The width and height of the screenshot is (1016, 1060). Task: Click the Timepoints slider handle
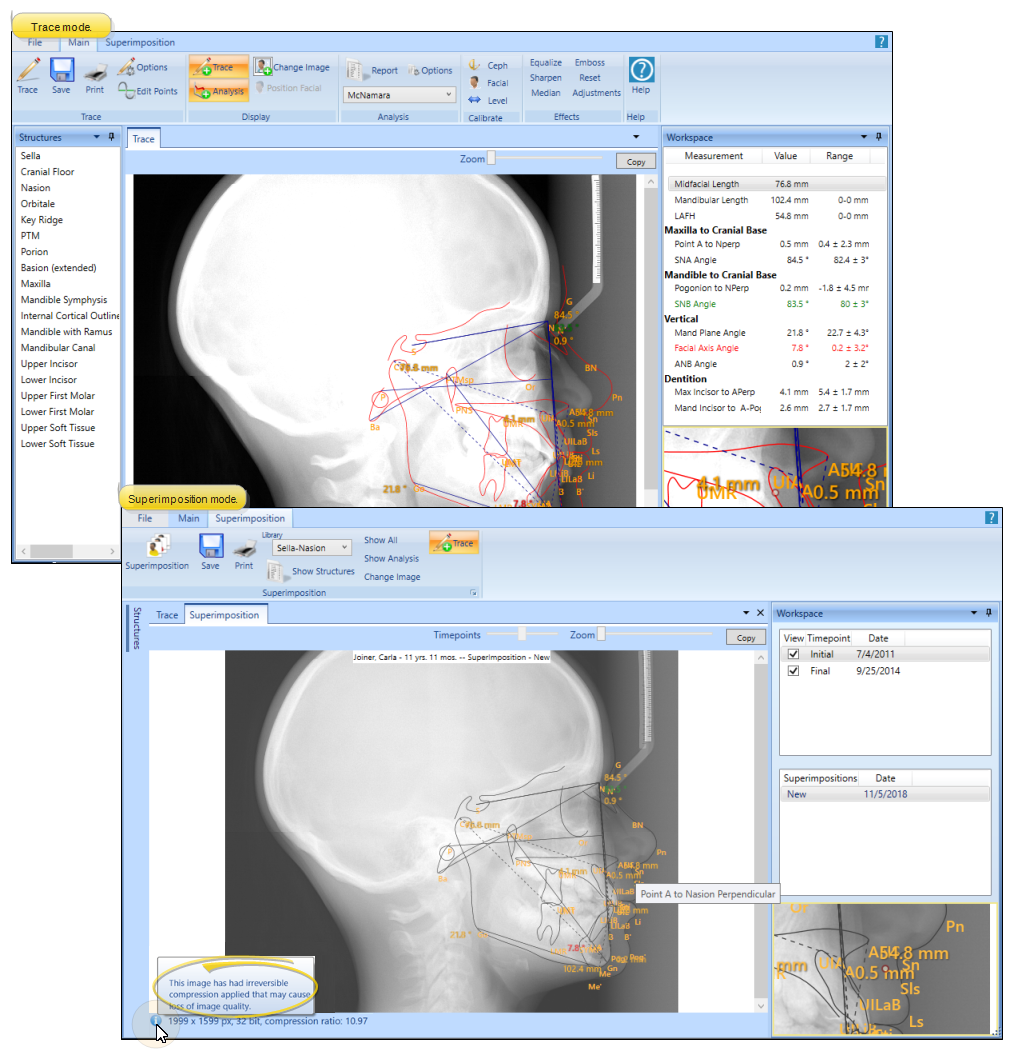point(521,634)
